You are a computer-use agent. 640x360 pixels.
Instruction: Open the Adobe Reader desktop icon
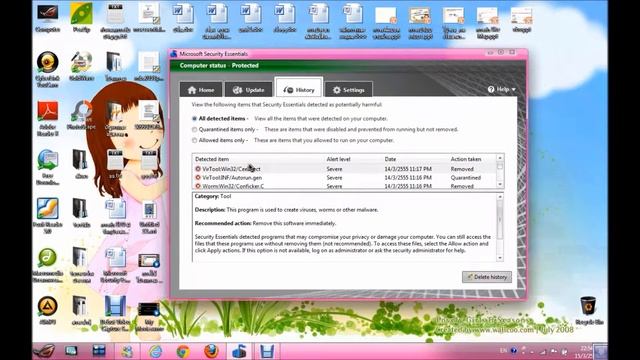(x=47, y=118)
